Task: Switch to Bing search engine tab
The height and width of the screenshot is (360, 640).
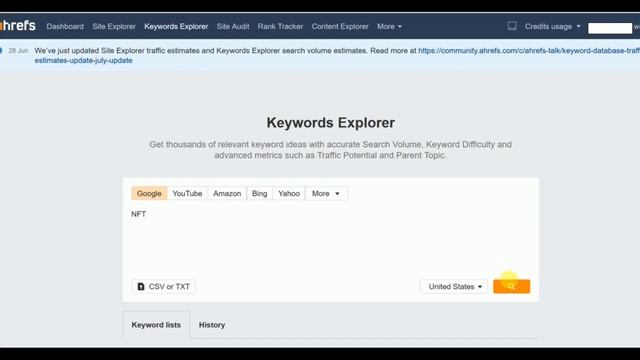Action: (x=260, y=193)
